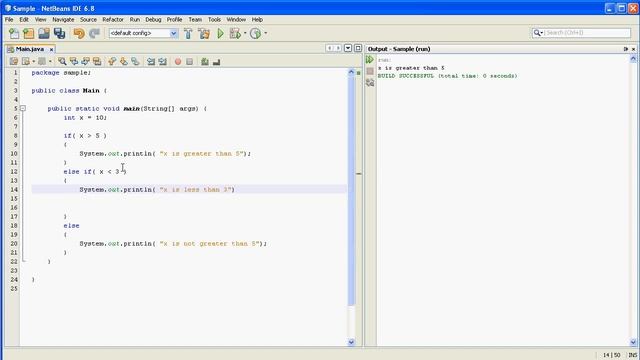Click the Build Main Project hammer icon
640x360 pixels.
[188, 33]
